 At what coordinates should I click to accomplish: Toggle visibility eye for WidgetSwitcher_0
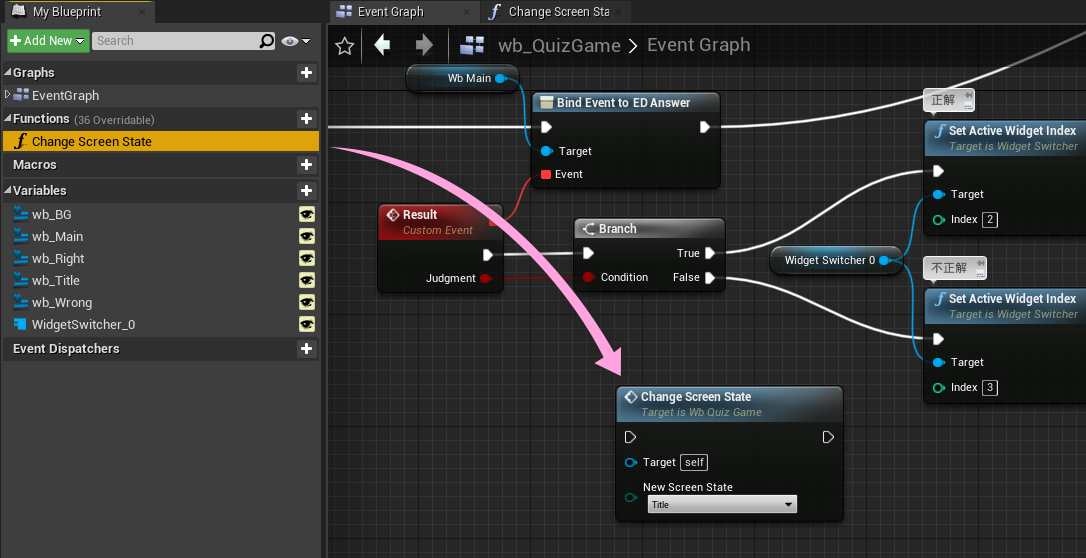(307, 325)
